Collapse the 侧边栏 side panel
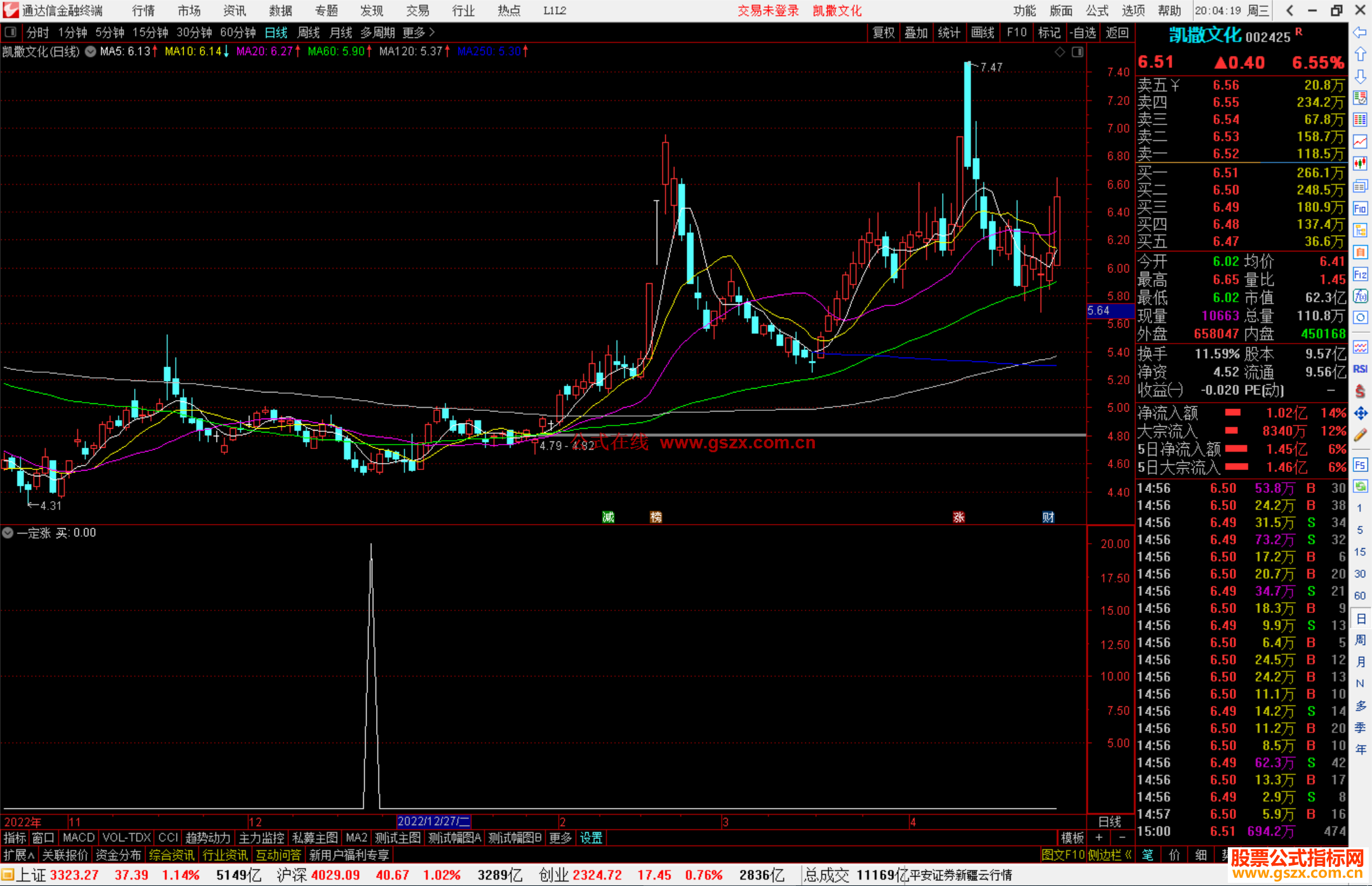This screenshot has height=886, width=1372. [x=1110, y=855]
